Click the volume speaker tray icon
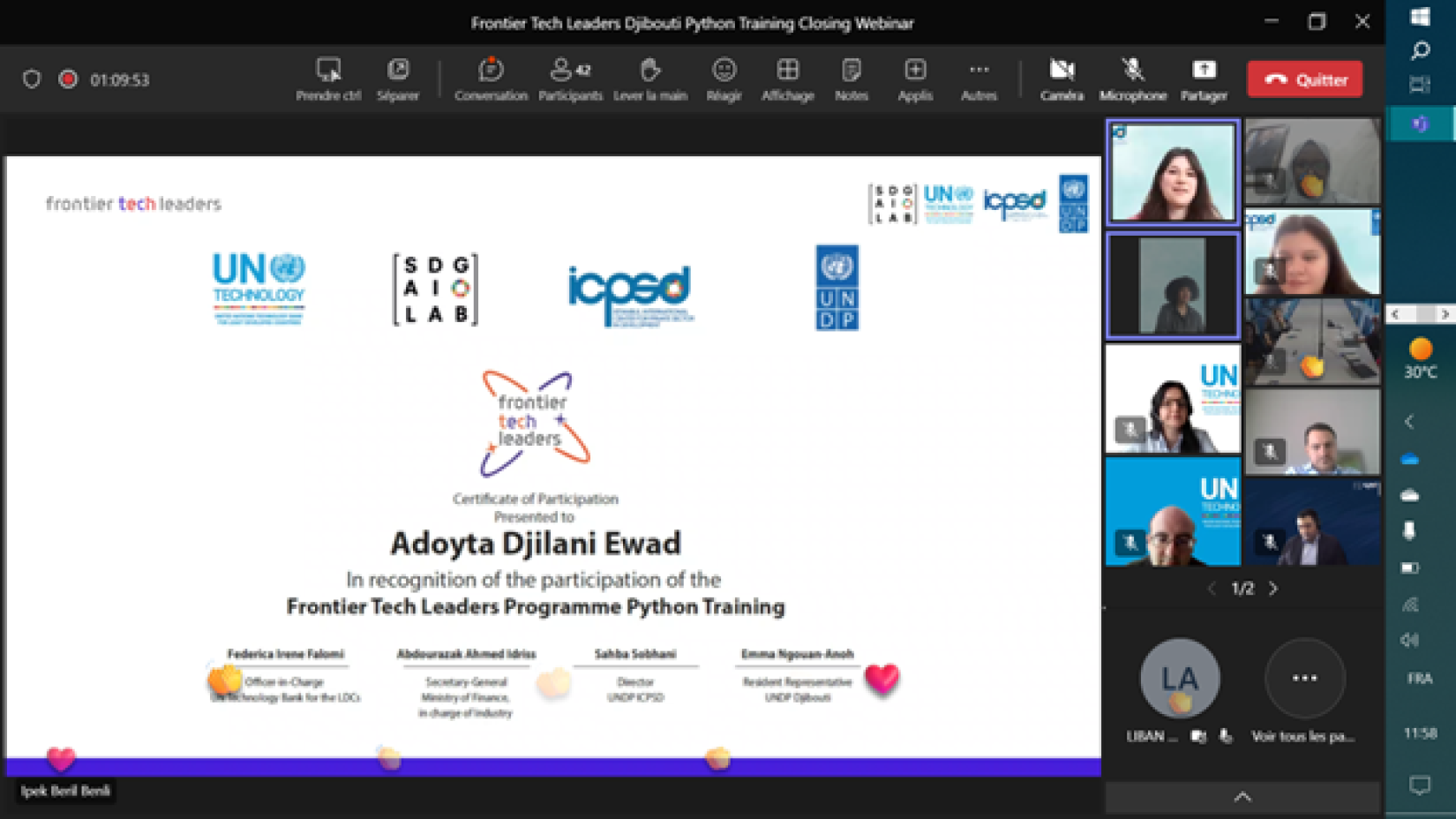 [1410, 640]
